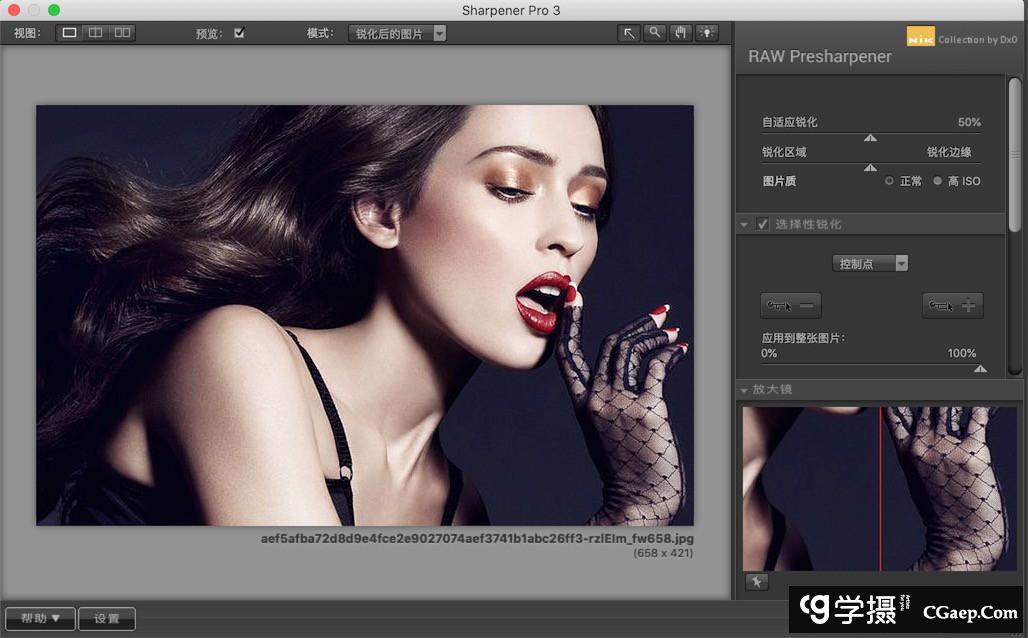Select the arrow pointer tool
This screenshot has height=638, width=1028.
[629, 33]
